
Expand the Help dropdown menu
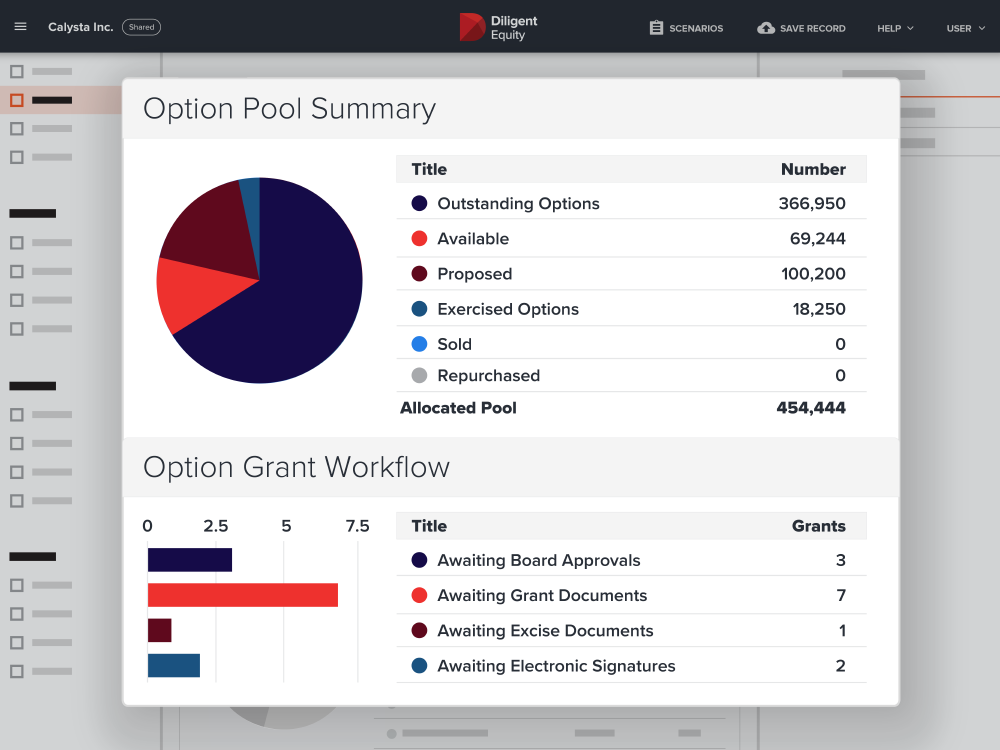point(895,28)
